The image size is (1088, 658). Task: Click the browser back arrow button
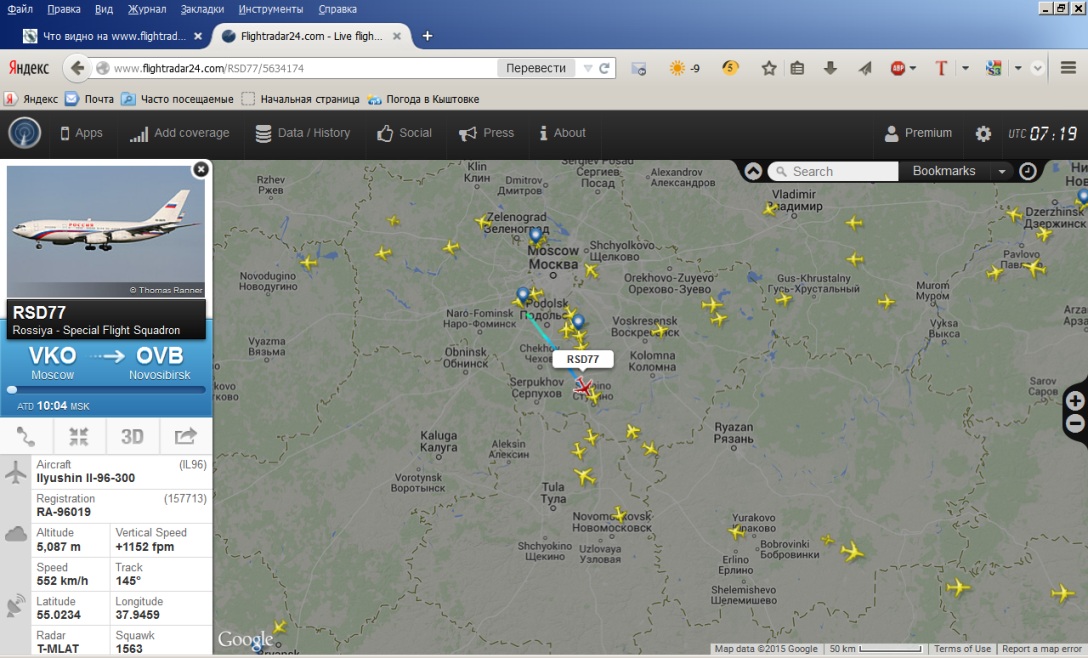(77, 68)
